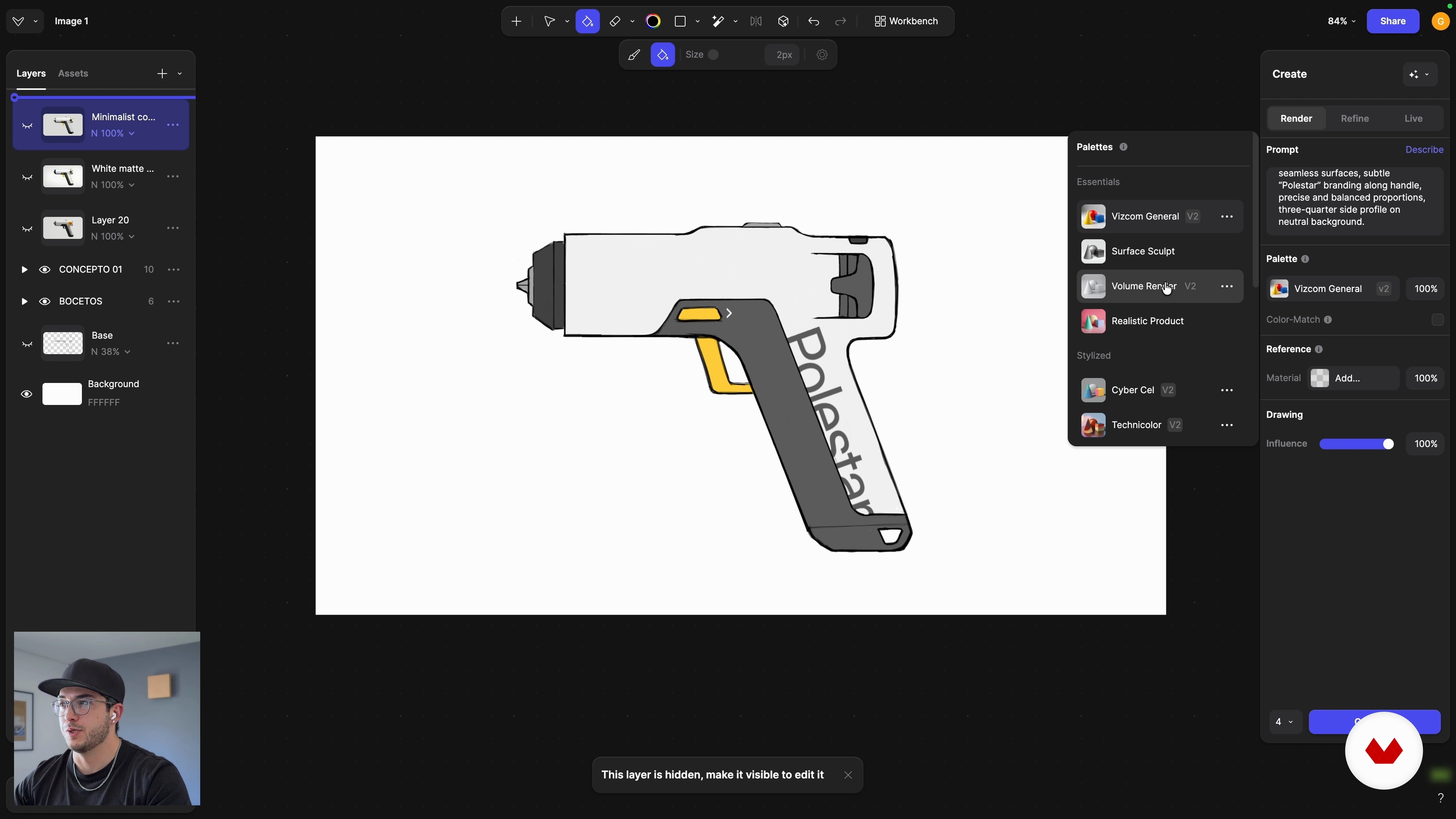Switch to the Assets tab

pyautogui.click(x=73, y=74)
